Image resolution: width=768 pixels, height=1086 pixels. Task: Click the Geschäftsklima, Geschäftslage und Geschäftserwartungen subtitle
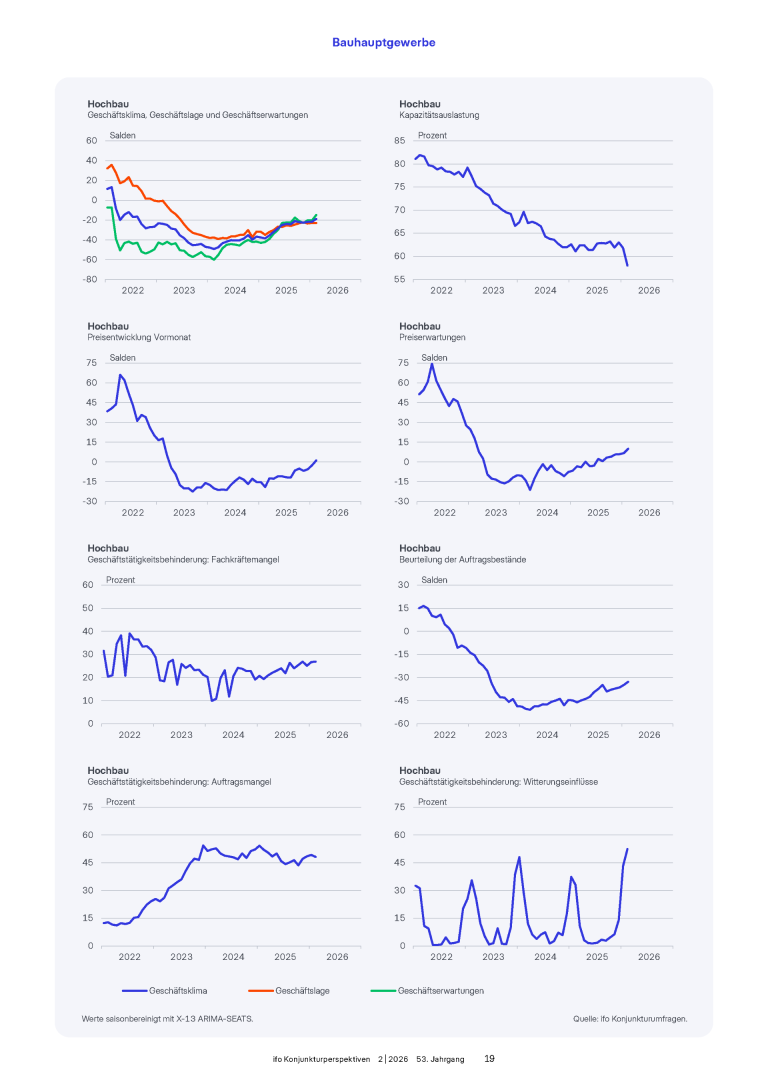(x=198, y=115)
